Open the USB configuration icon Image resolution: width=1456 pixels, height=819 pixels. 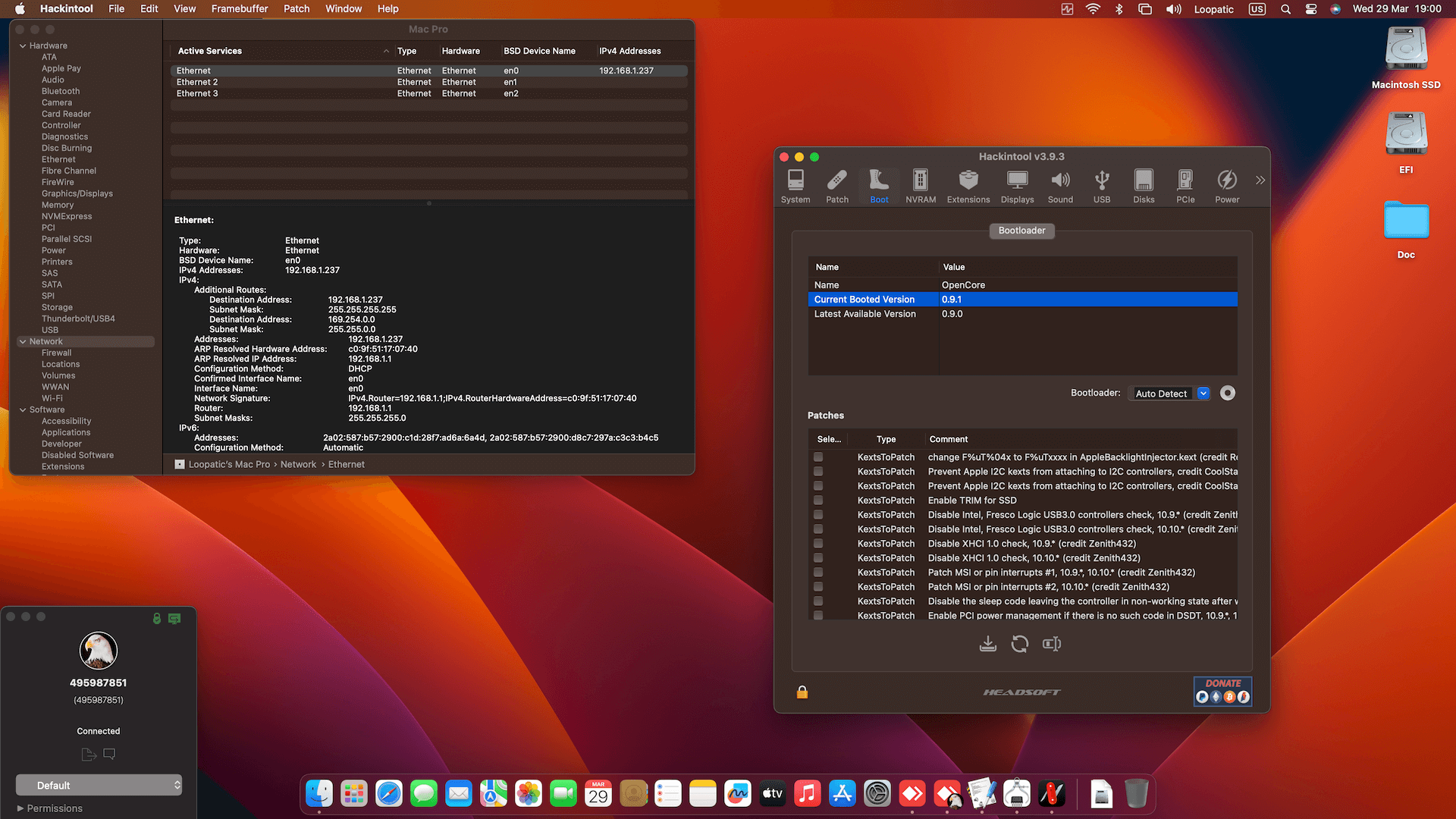pos(1101,184)
